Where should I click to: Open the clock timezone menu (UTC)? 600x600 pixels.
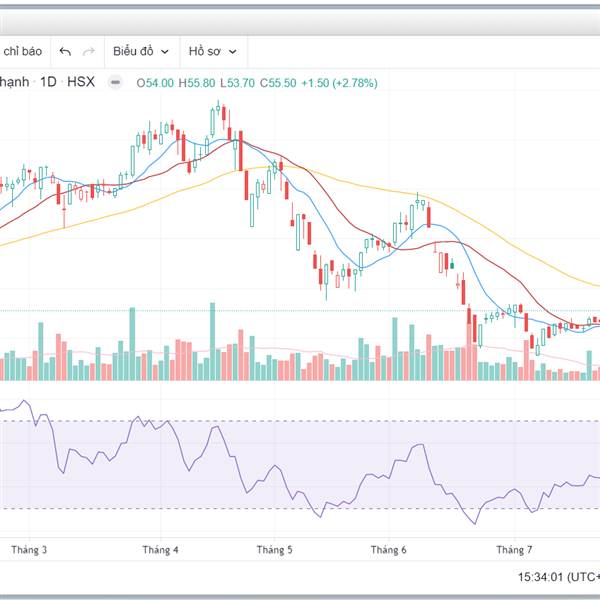tap(558, 577)
